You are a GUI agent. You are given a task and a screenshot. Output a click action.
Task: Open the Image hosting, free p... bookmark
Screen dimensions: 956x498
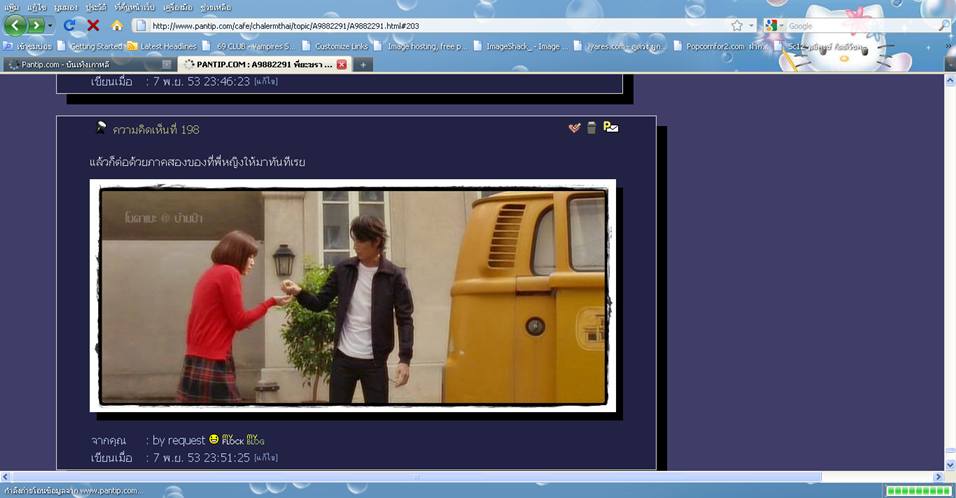pyautogui.click(x=421, y=46)
